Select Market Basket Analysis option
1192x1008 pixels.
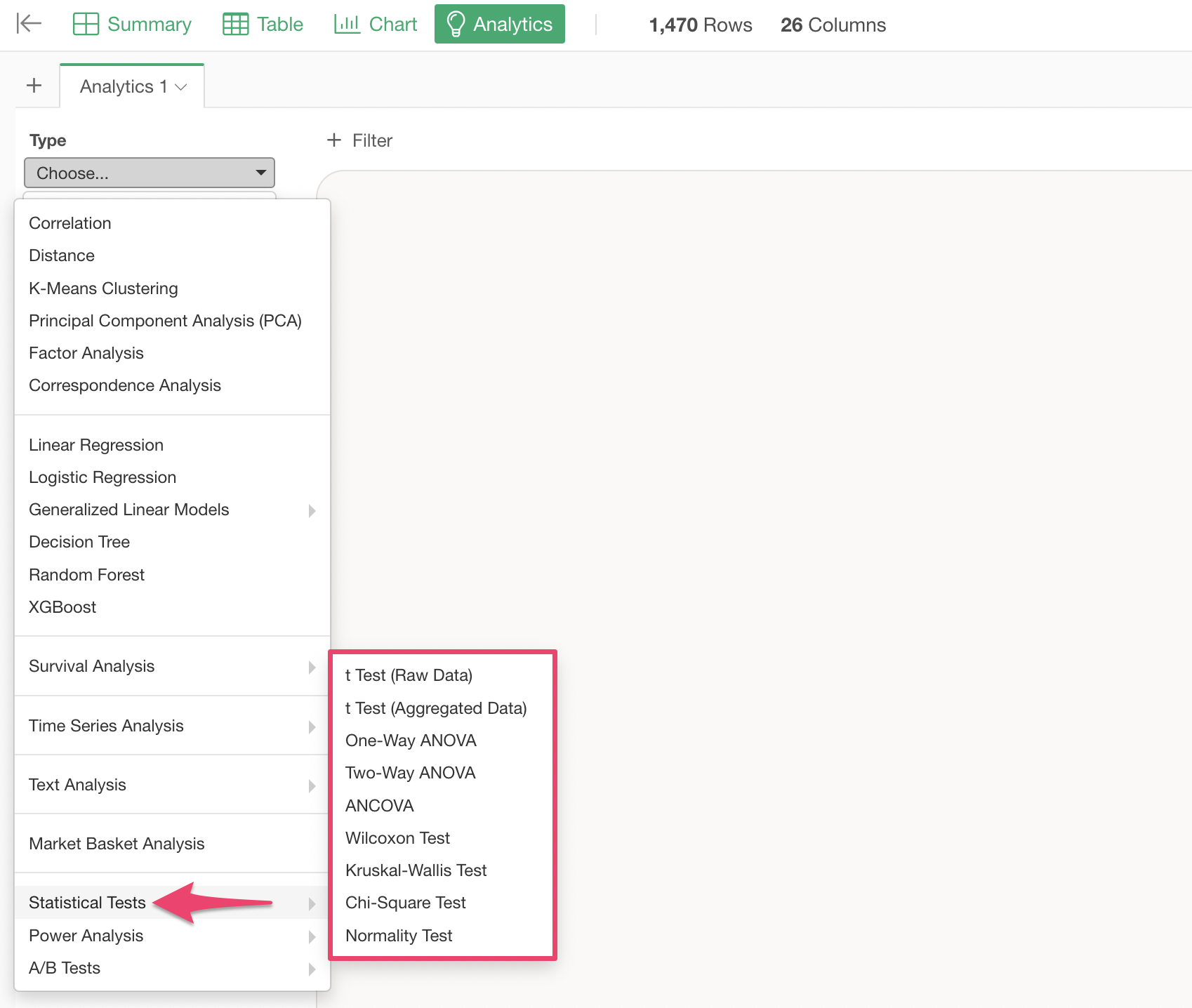(x=117, y=844)
